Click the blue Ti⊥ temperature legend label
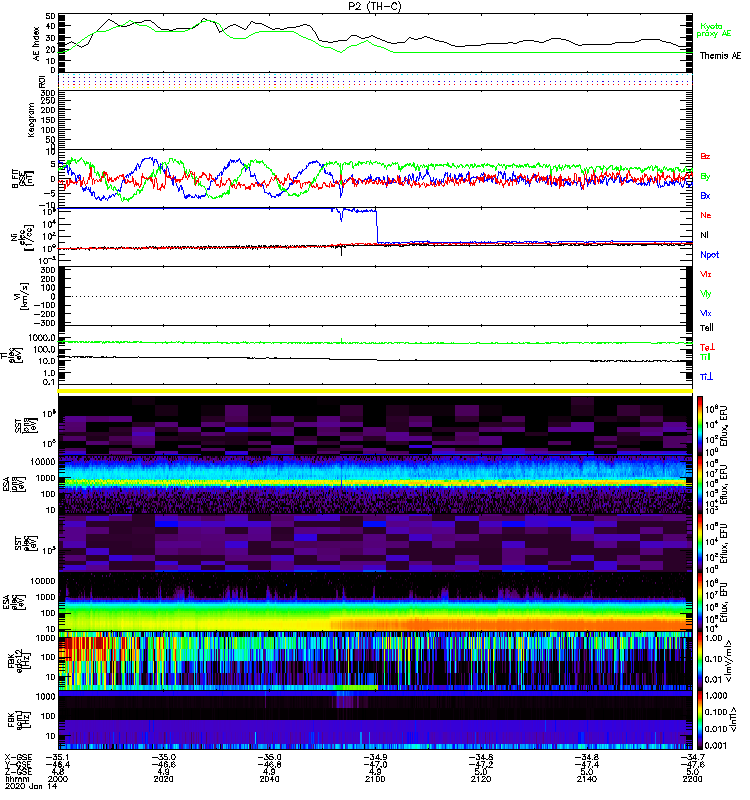The width and height of the screenshot is (750, 800). [706, 377]
